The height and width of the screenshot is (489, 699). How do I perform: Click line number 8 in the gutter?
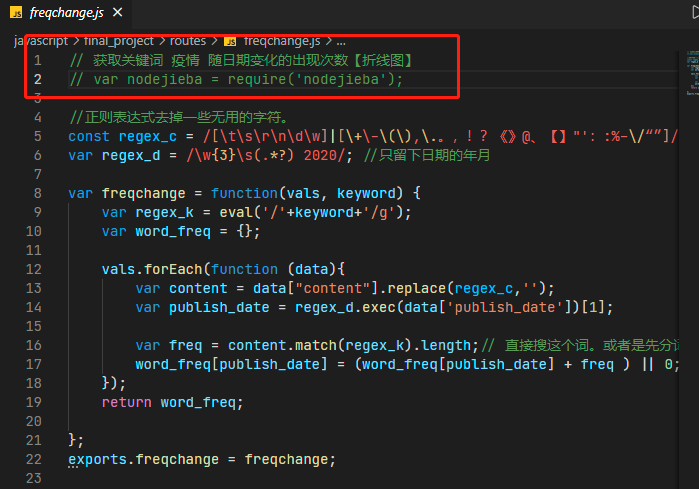[38, 193]
